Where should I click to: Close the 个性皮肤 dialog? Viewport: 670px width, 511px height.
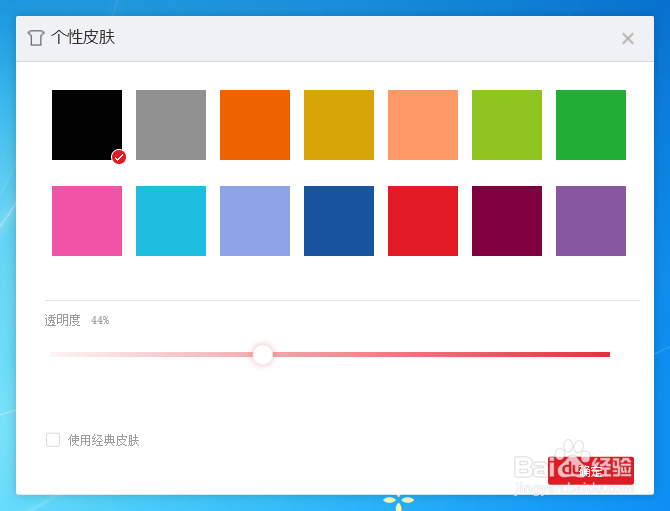[628, 38]
